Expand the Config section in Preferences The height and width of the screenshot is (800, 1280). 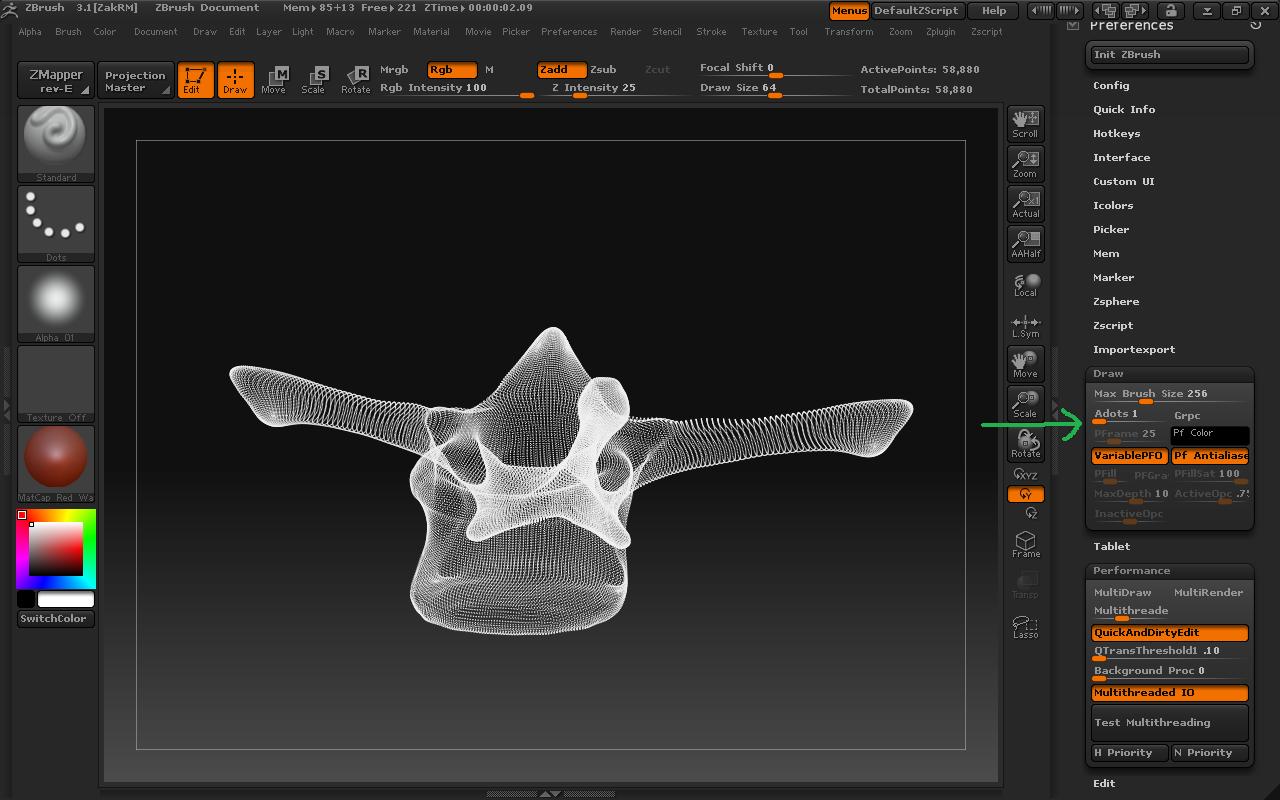[1113, 85]
